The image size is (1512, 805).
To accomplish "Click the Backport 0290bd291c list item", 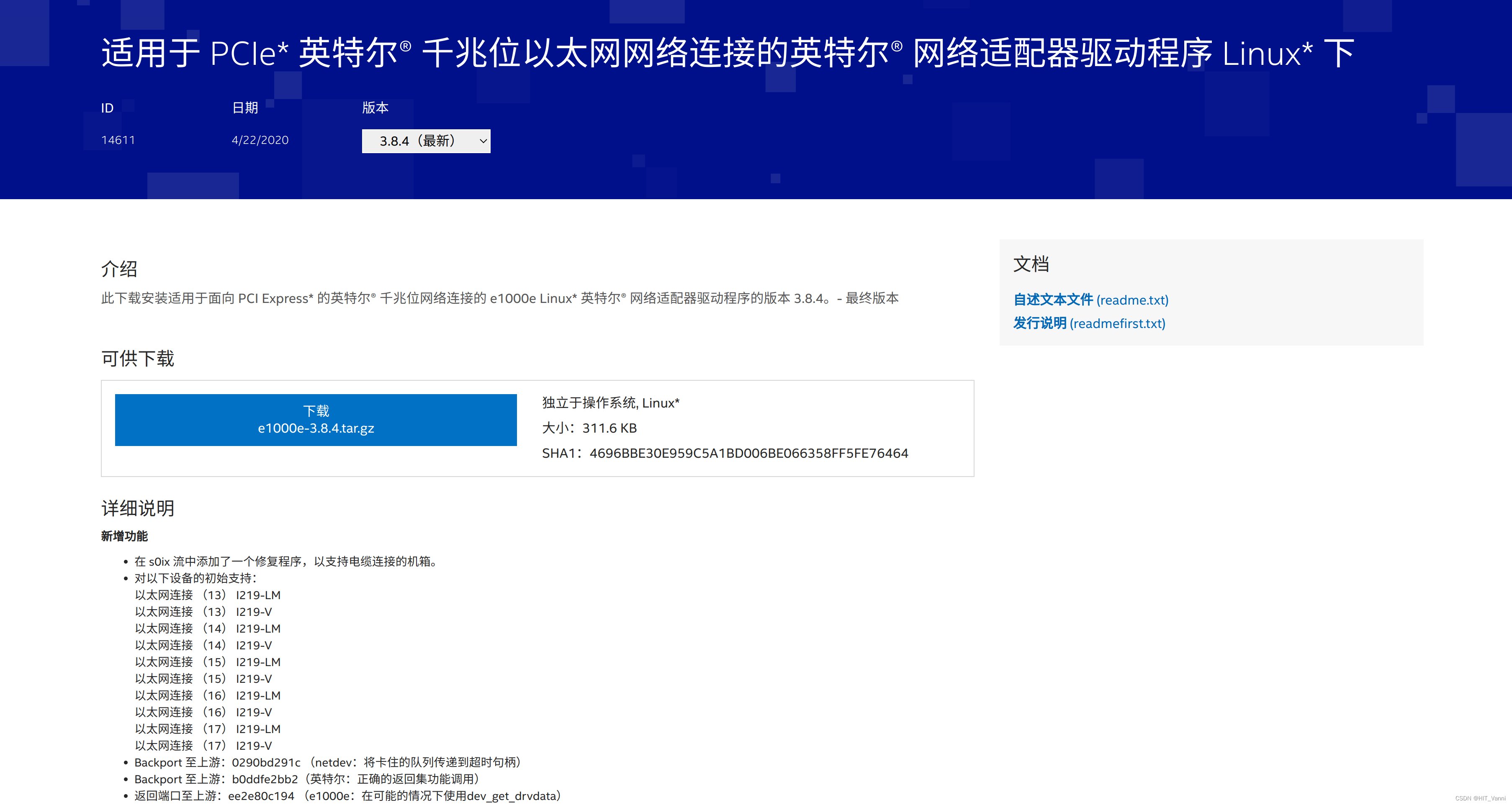I will point(327,762).
